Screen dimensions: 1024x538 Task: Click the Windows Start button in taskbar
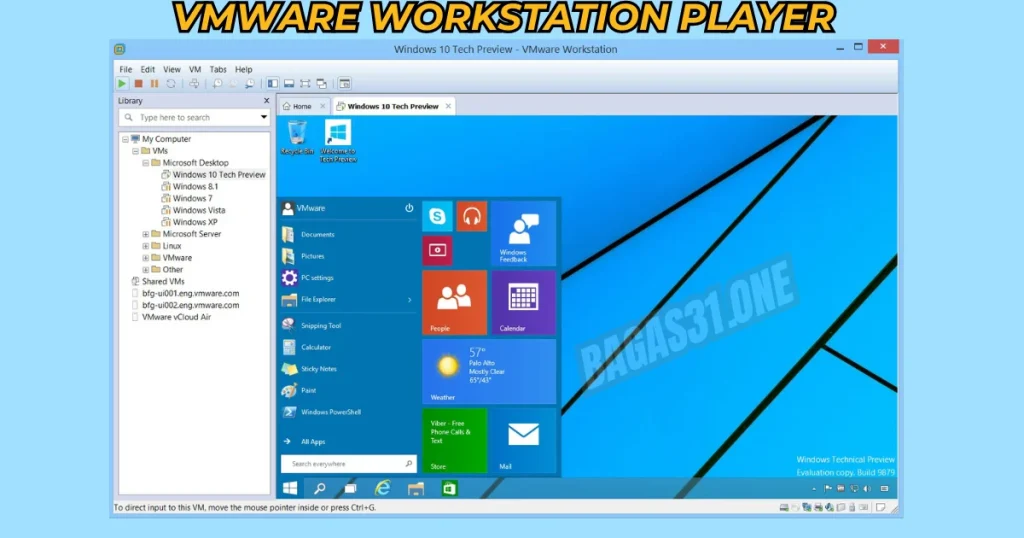tap(290, 488)
